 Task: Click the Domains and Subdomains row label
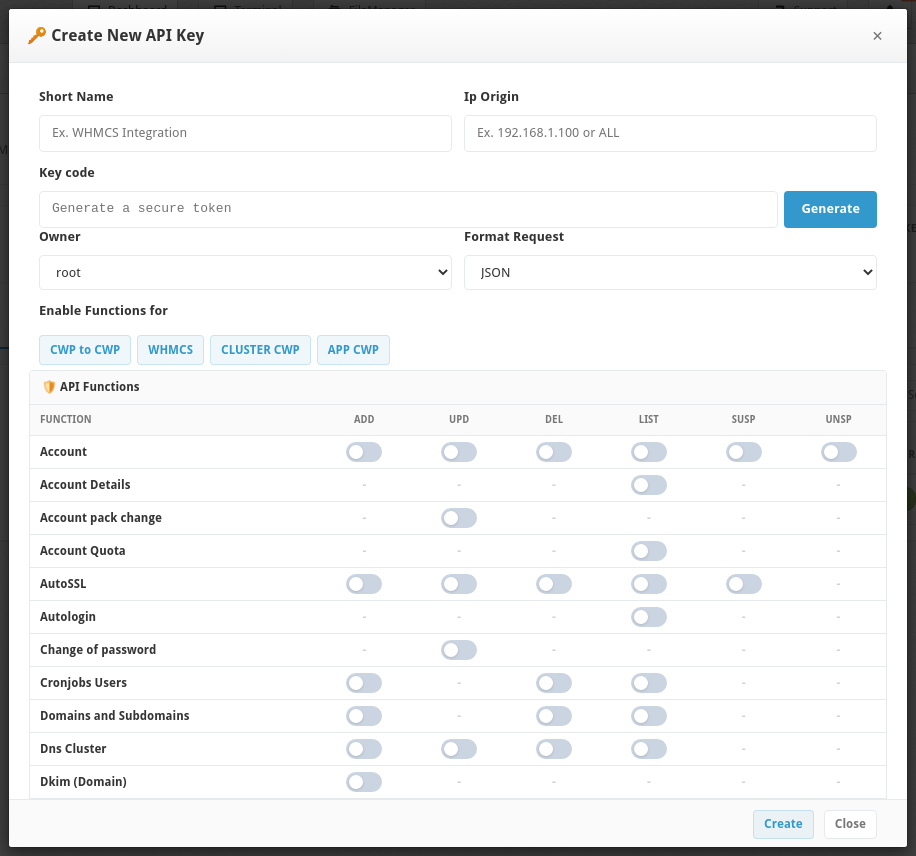[114, 716]
